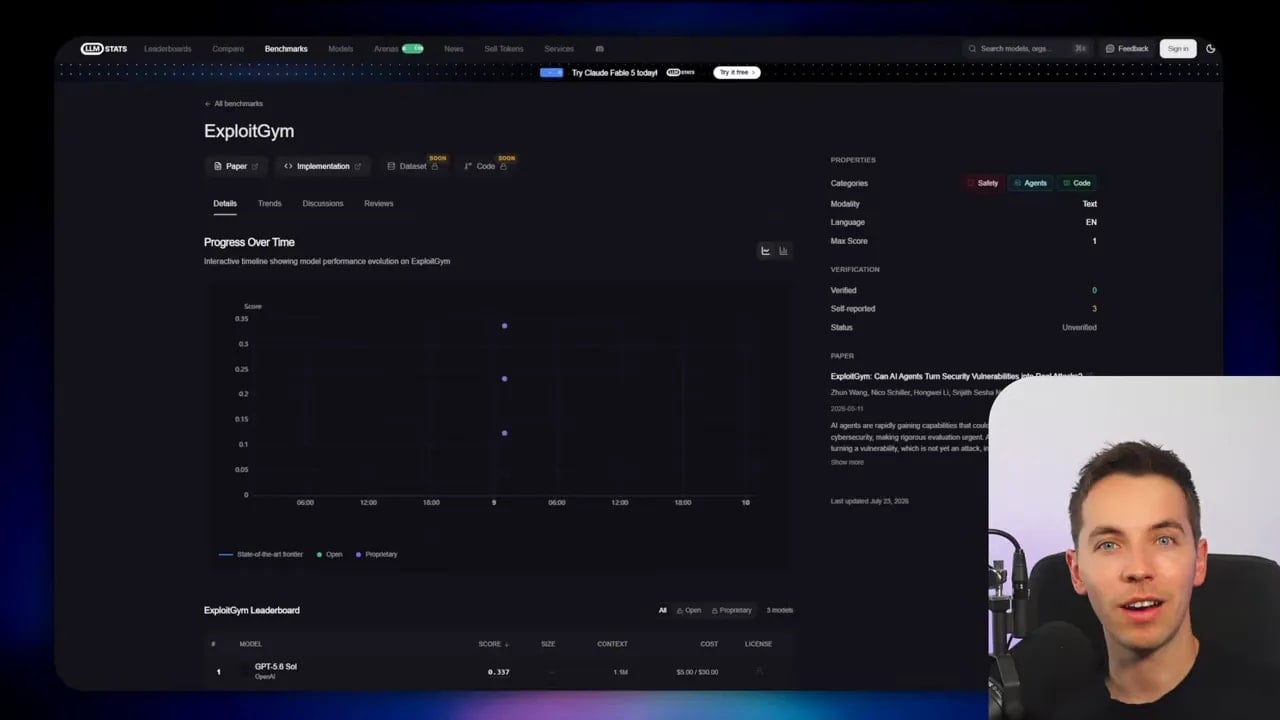Open the GPT-5.6 Sol model row
The height and width of the screenshot is (720, 1280).
(498, 672)
